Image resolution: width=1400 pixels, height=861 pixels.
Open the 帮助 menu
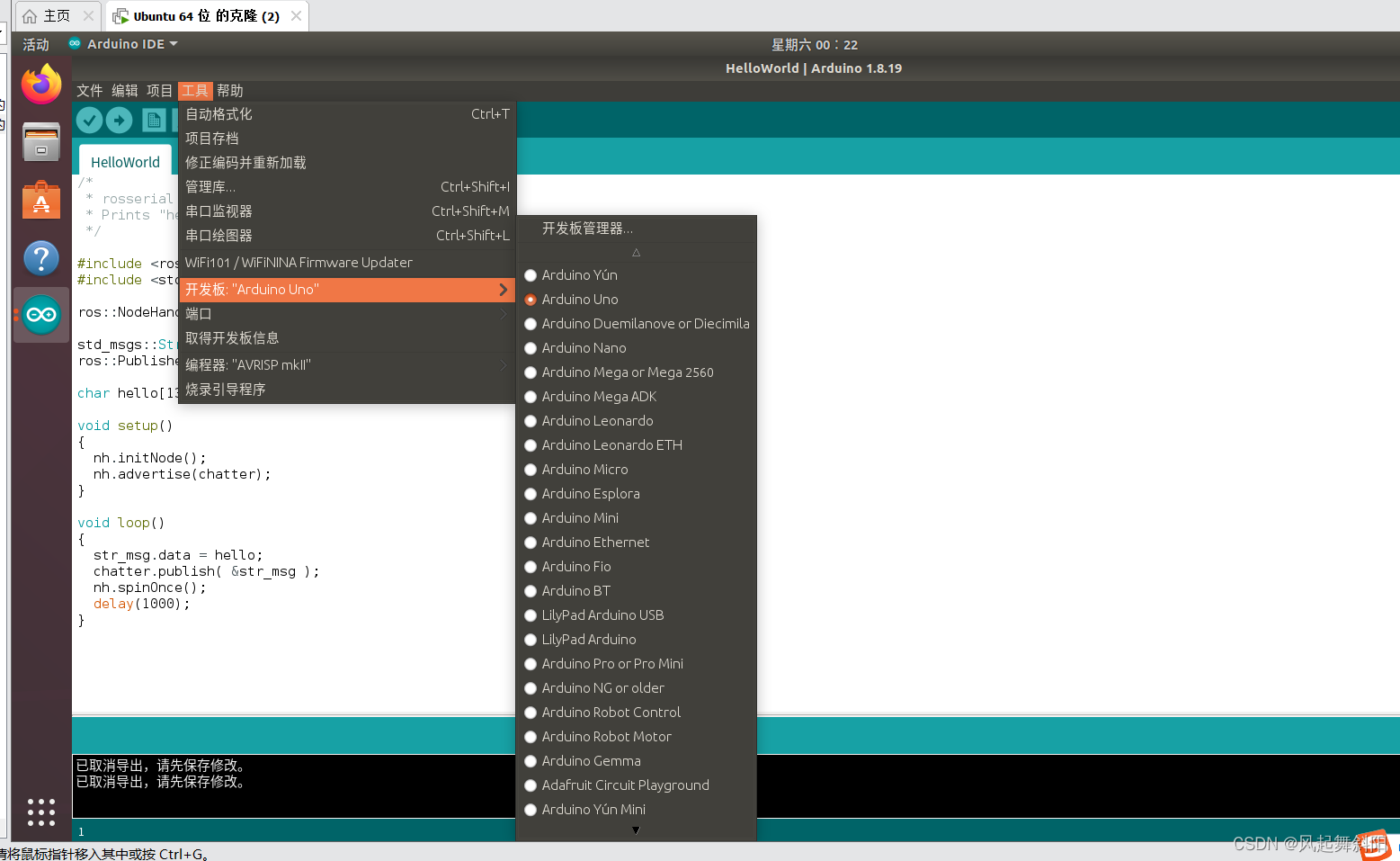click(x=230, y=91)
